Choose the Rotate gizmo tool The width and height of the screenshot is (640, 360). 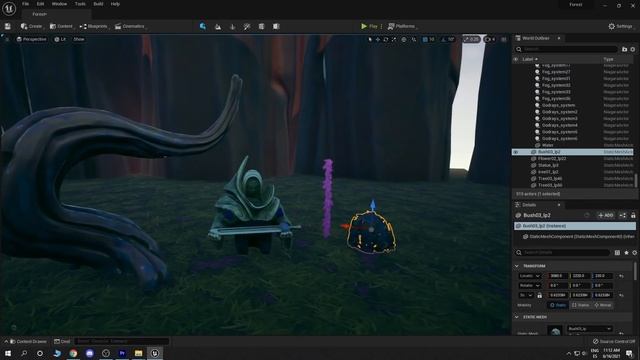(x=386, y=39)
